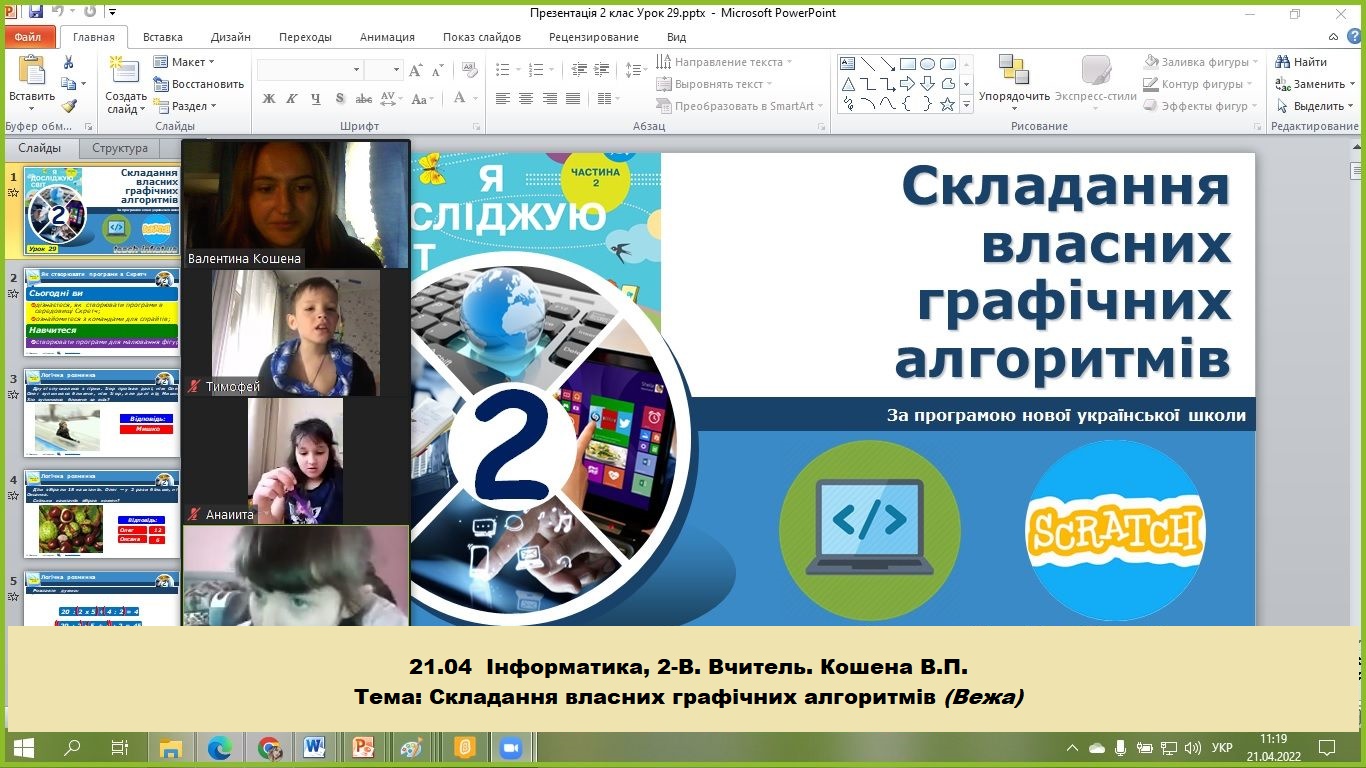The image size is (1366, 768).
Task: Click the Найти find button
Action: click(x=1302, y=62)
